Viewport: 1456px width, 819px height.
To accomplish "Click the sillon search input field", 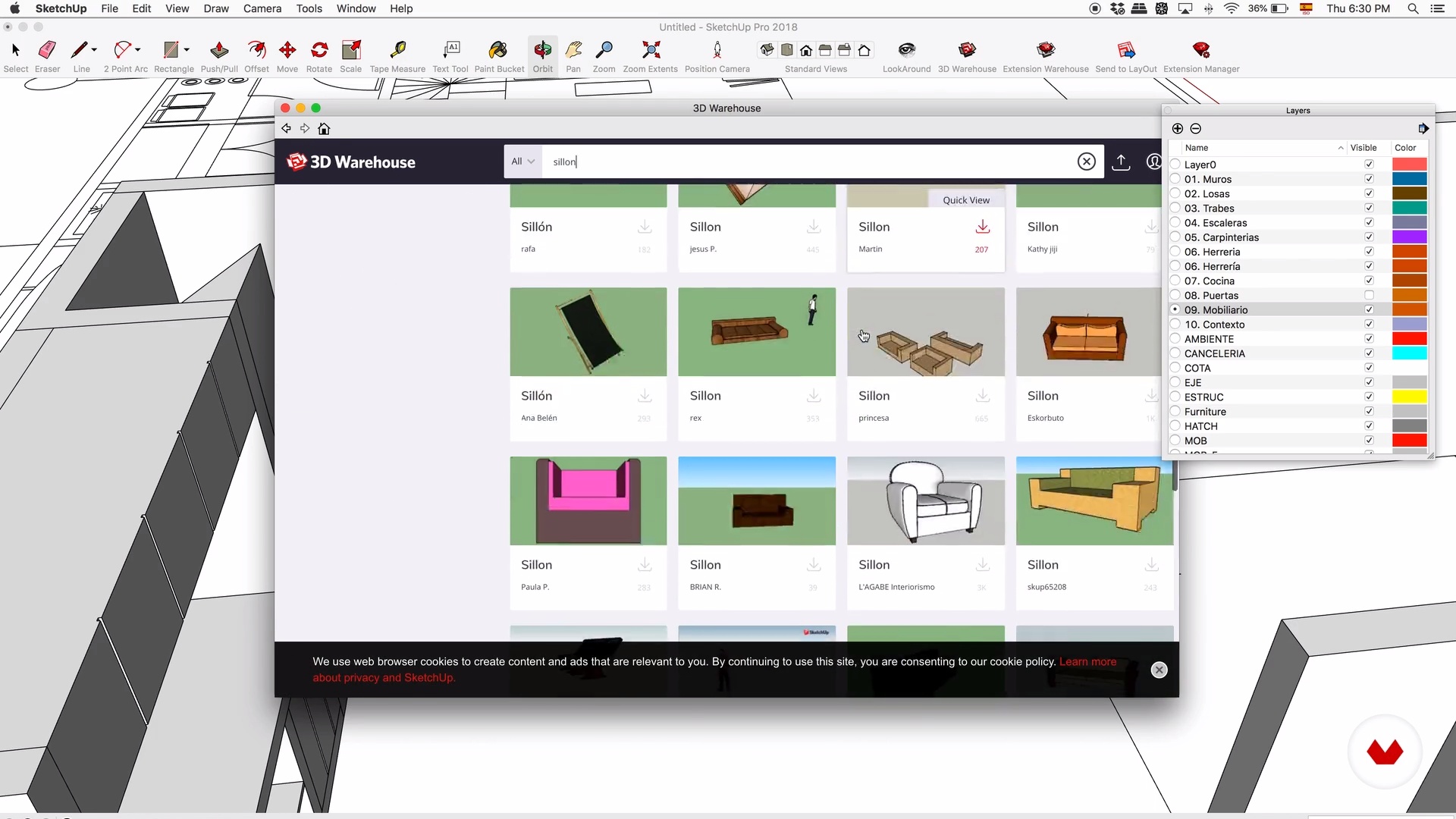I will (808, 162).
